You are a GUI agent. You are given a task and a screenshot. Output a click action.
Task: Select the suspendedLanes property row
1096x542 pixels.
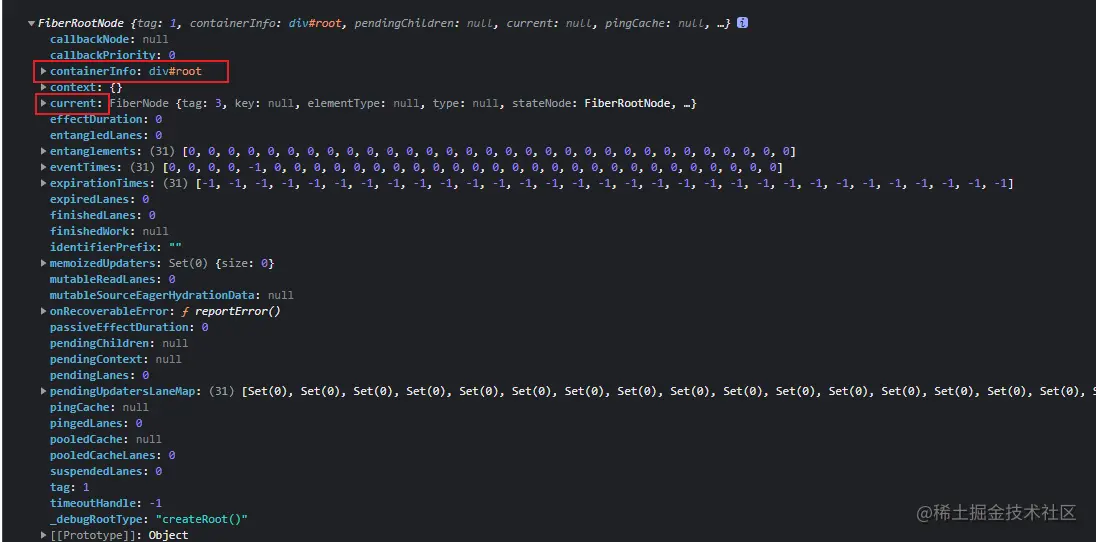(106, 471)
